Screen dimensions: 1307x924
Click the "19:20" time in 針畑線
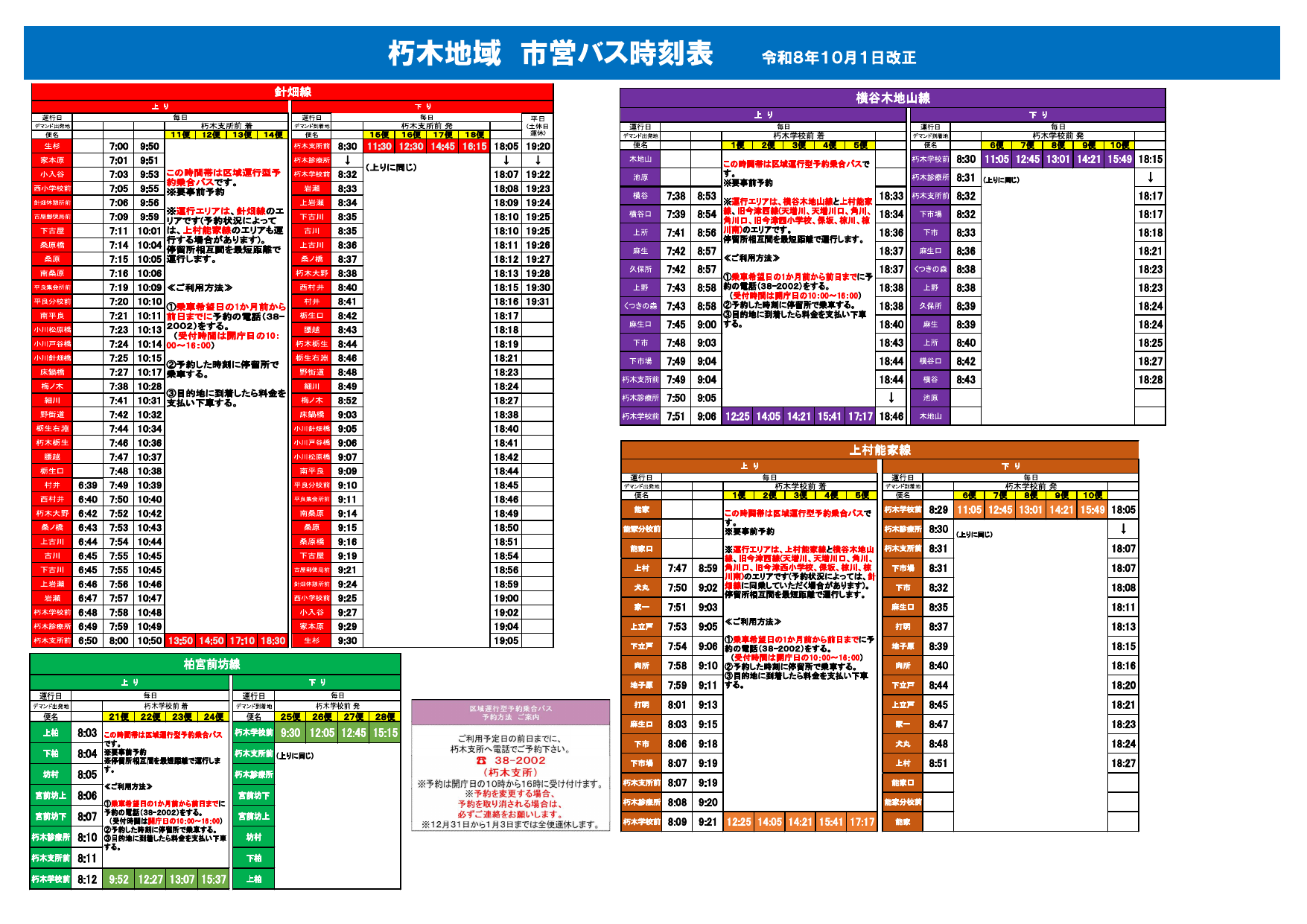(538, 147)
